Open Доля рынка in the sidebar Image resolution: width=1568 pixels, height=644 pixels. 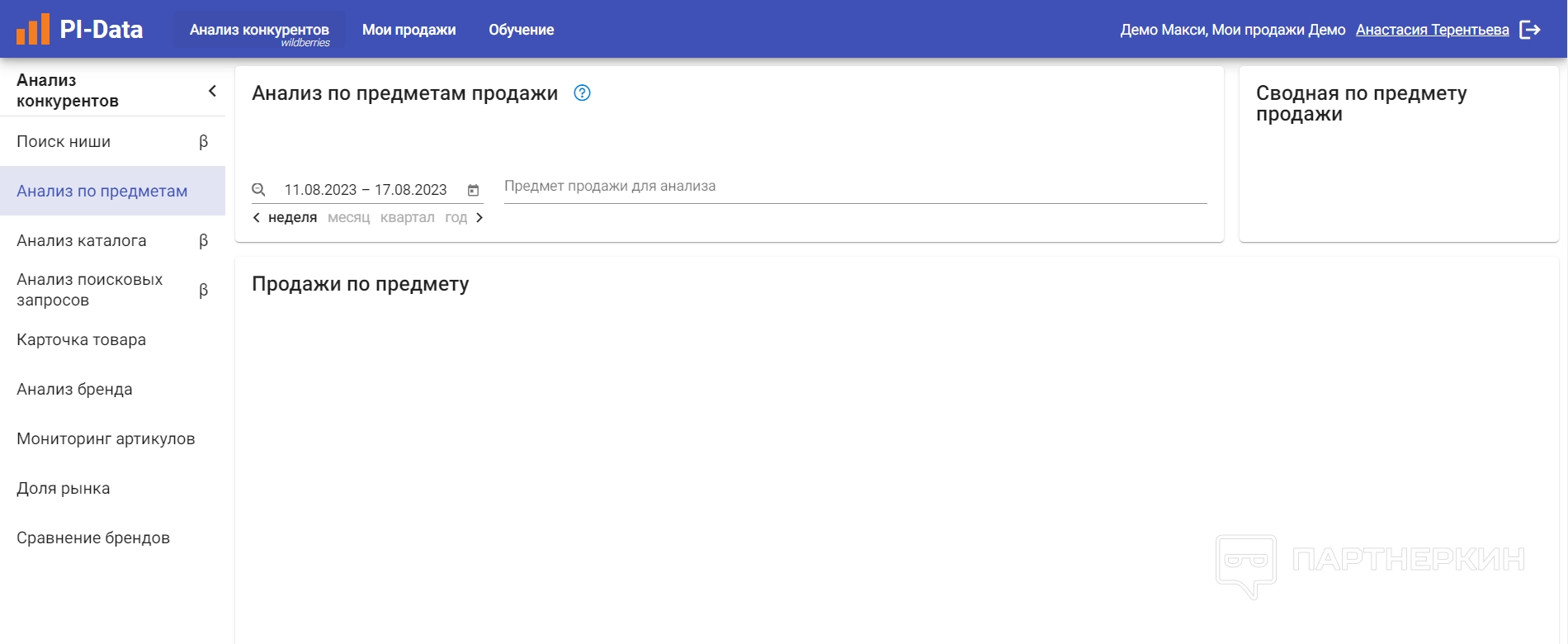[112, 488]
